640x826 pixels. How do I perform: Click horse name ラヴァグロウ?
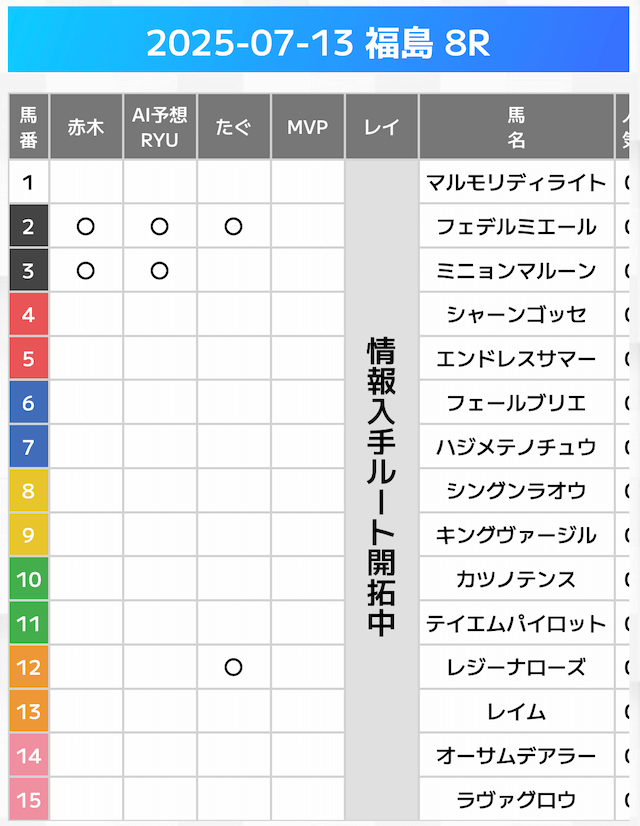(516, 800)
